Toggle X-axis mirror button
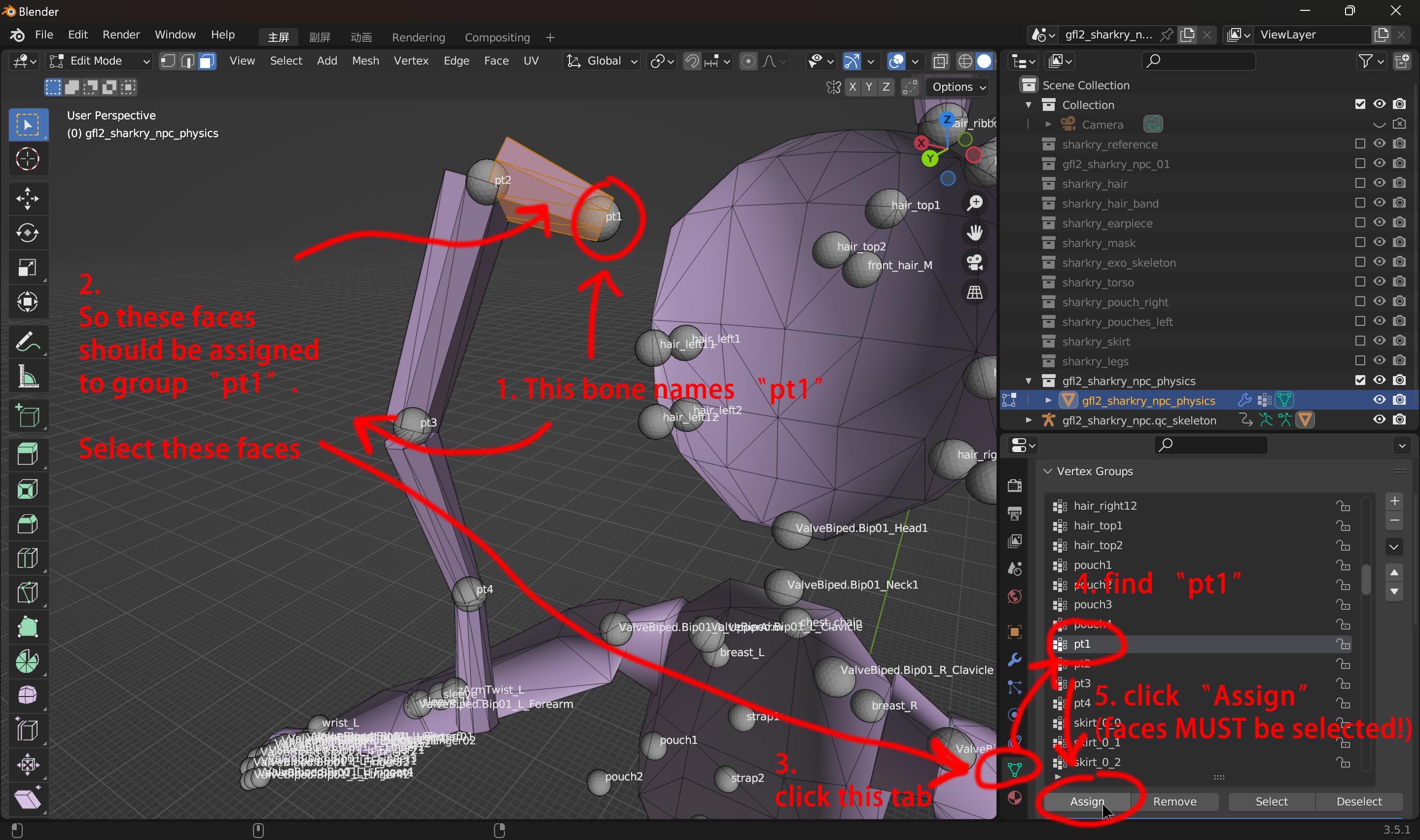 [852, 87]
